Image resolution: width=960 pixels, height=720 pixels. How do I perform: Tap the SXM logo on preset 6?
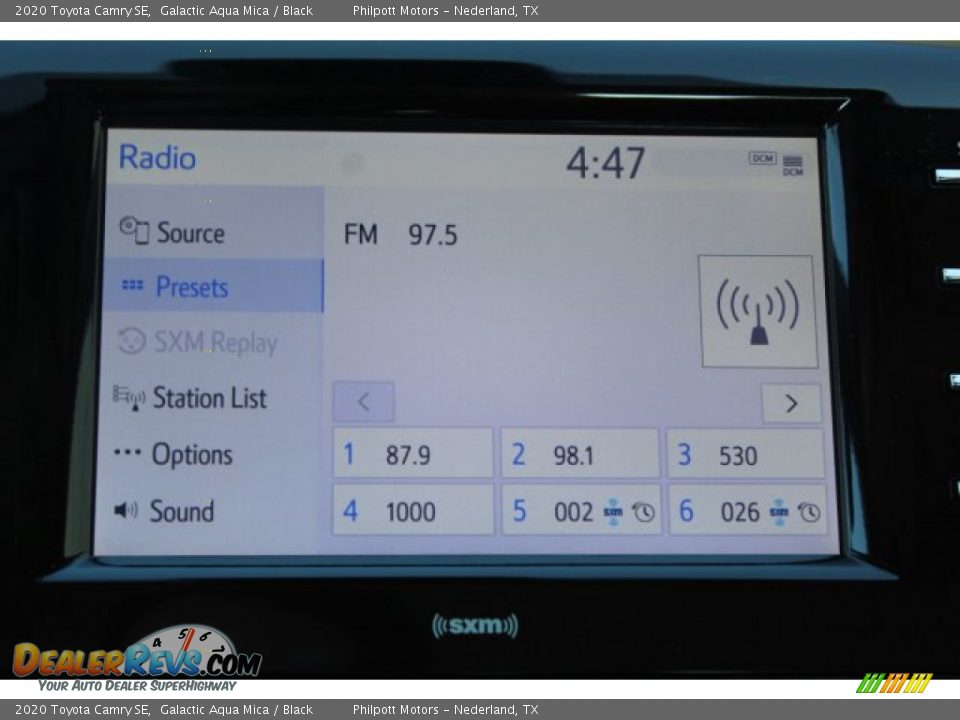point(779,512)
